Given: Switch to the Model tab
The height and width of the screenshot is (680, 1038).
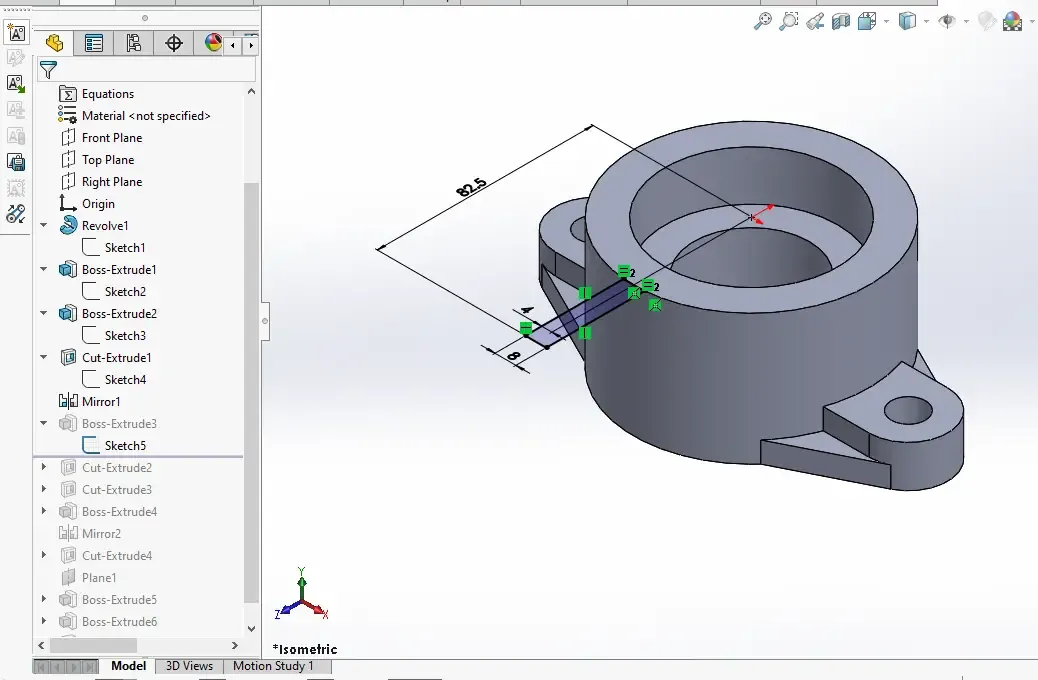Looking at the screenshot, I should click(128, 666).
